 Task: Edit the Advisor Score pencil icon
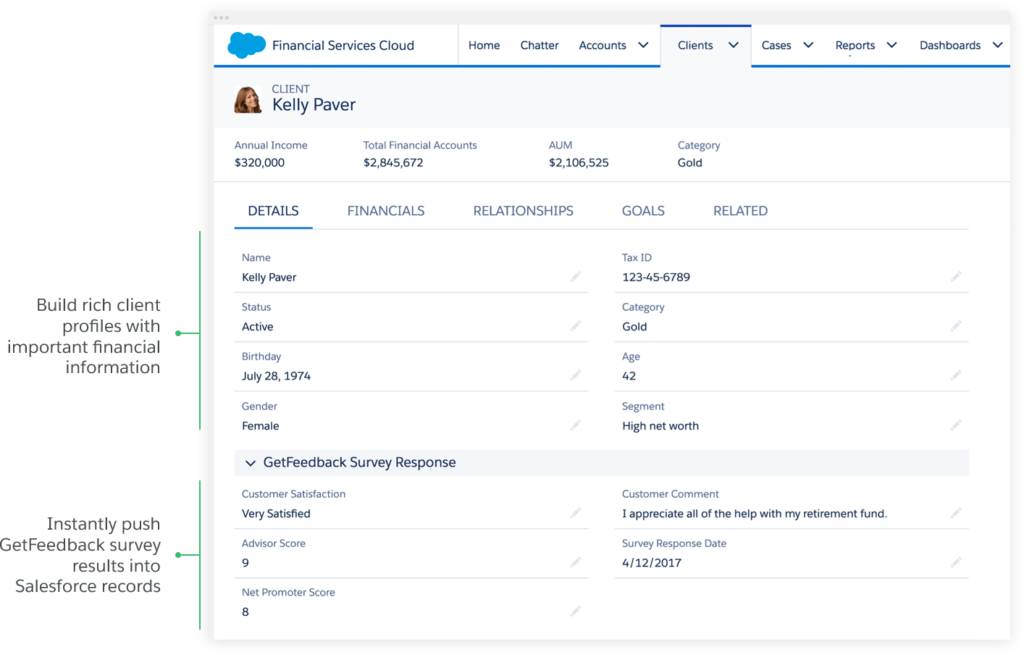(x=575, y=562)
